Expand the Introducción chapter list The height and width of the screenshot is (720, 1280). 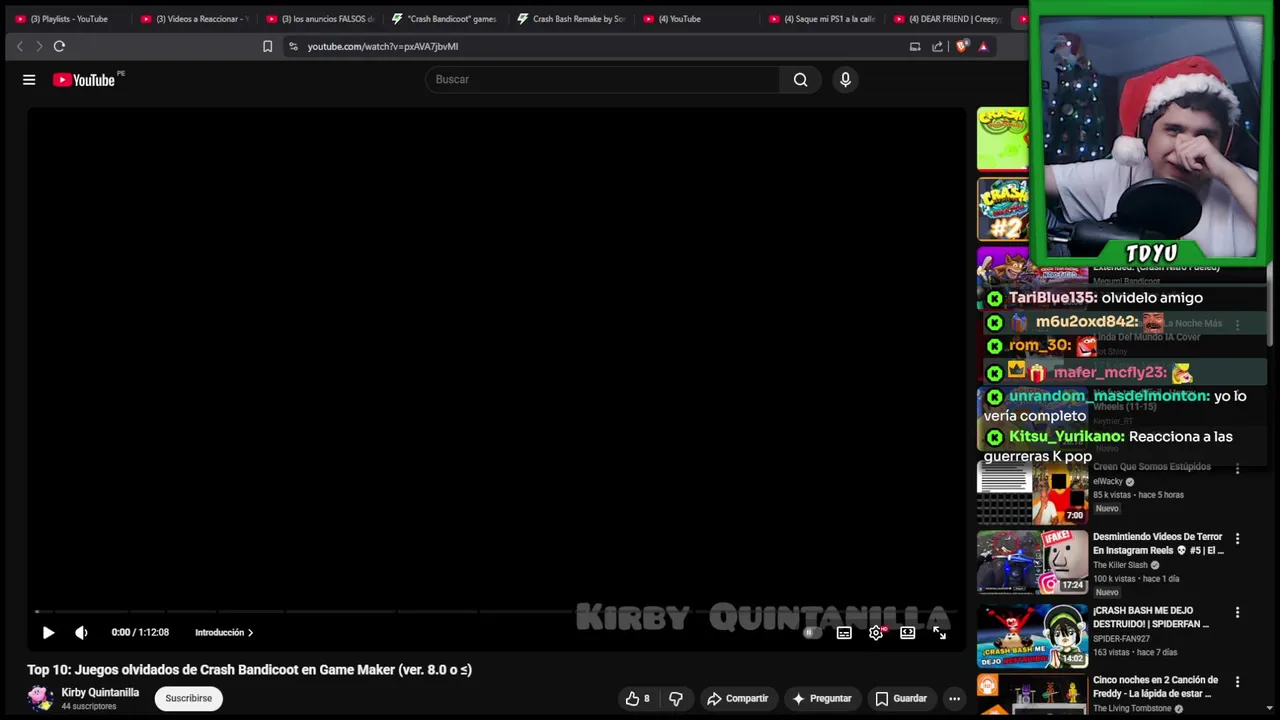tap(224, 632)
